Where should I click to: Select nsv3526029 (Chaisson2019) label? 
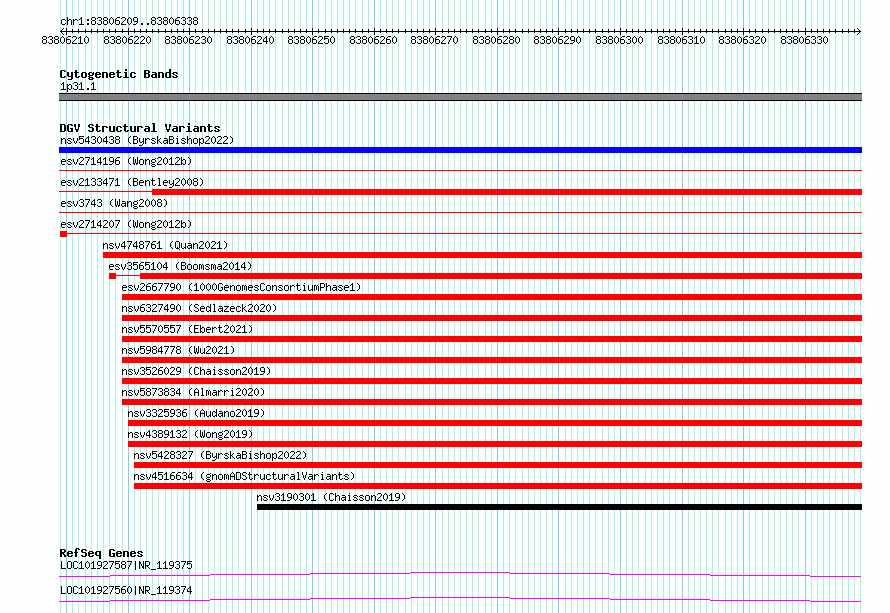pos(196,371)
